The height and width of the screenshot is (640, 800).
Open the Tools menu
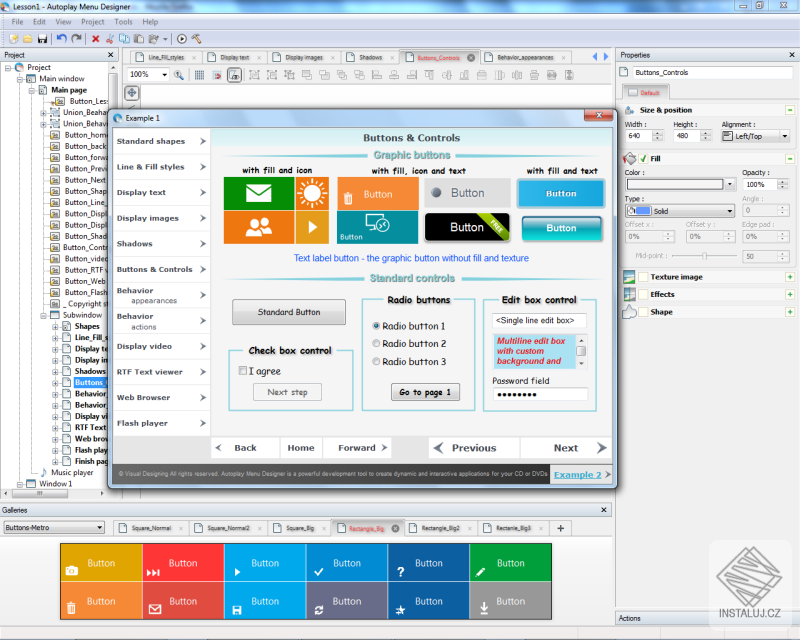[x=122, y=21]
